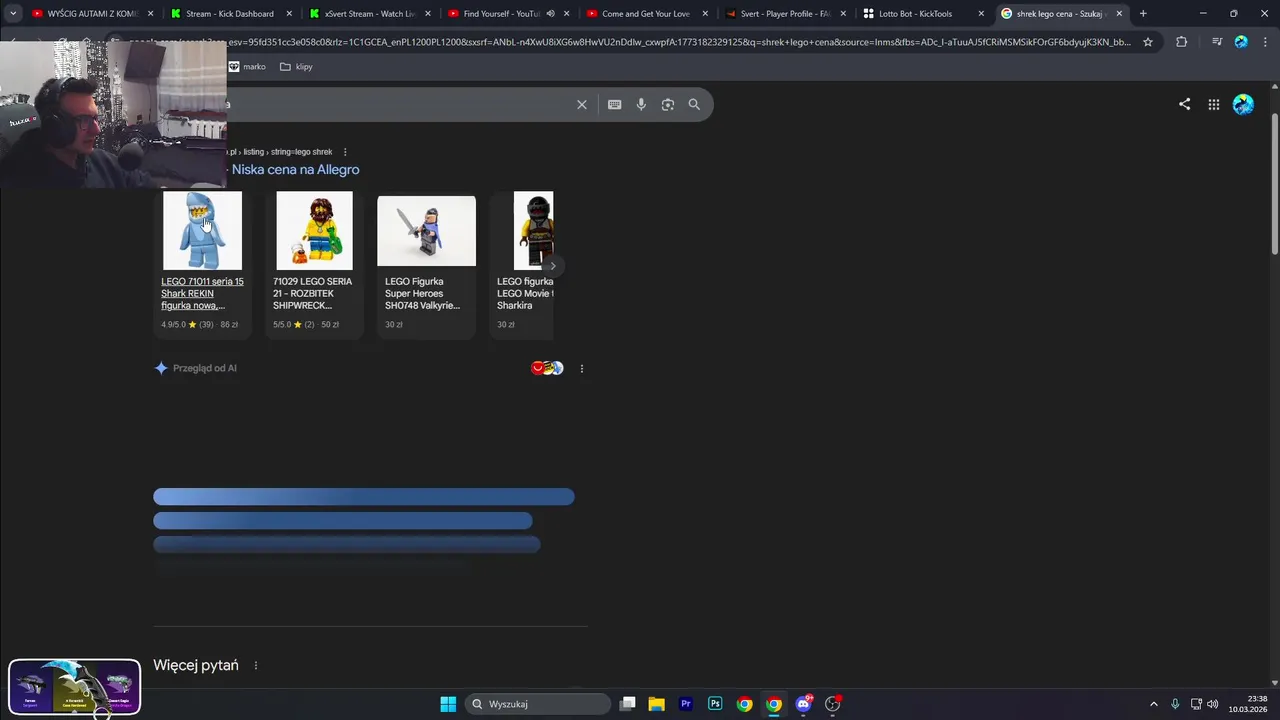Open the Shipwreck Survivor figure thumbnail
Viewport: 1280px width, 720px height.
[314, 230]
